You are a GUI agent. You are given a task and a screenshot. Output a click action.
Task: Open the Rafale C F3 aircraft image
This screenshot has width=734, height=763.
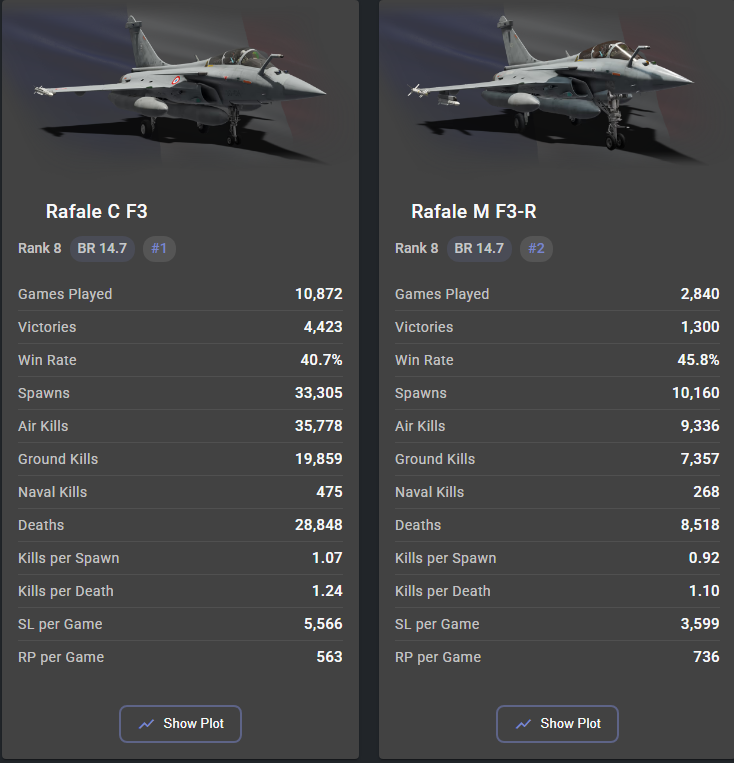(x=180, y=85)
